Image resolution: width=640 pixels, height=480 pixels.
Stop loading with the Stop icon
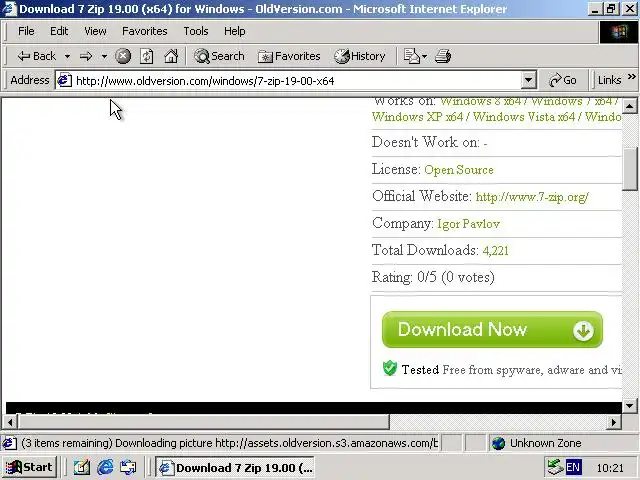click(123, 56)
